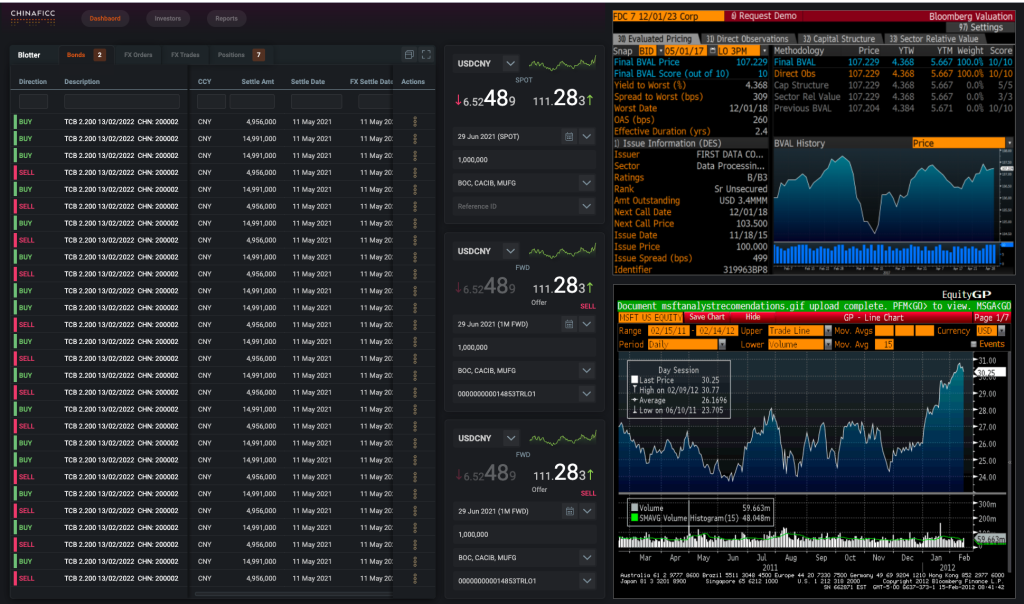This screenshot has height=604, width=1024.
Task: Switch to the FX Orders tab
Action: (138, 55)
